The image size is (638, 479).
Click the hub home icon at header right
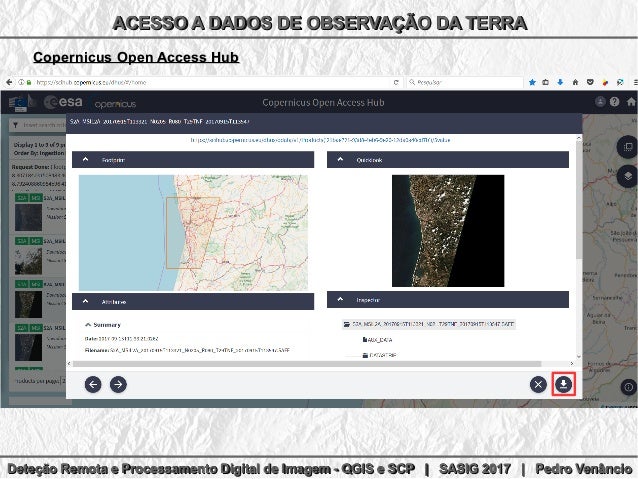631,102
